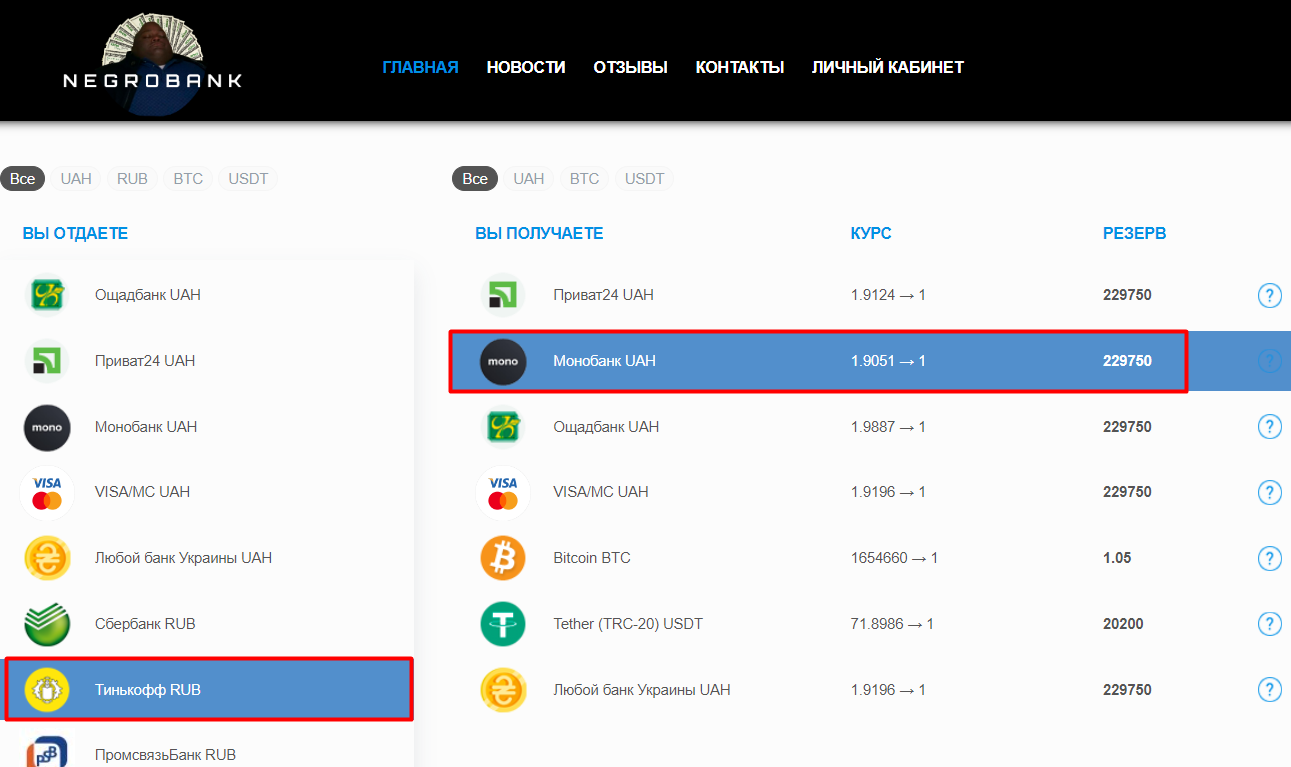This screenshot has width=1291, height=767.
Task: Select the Все filter in give section
Action: click(23, 179)
